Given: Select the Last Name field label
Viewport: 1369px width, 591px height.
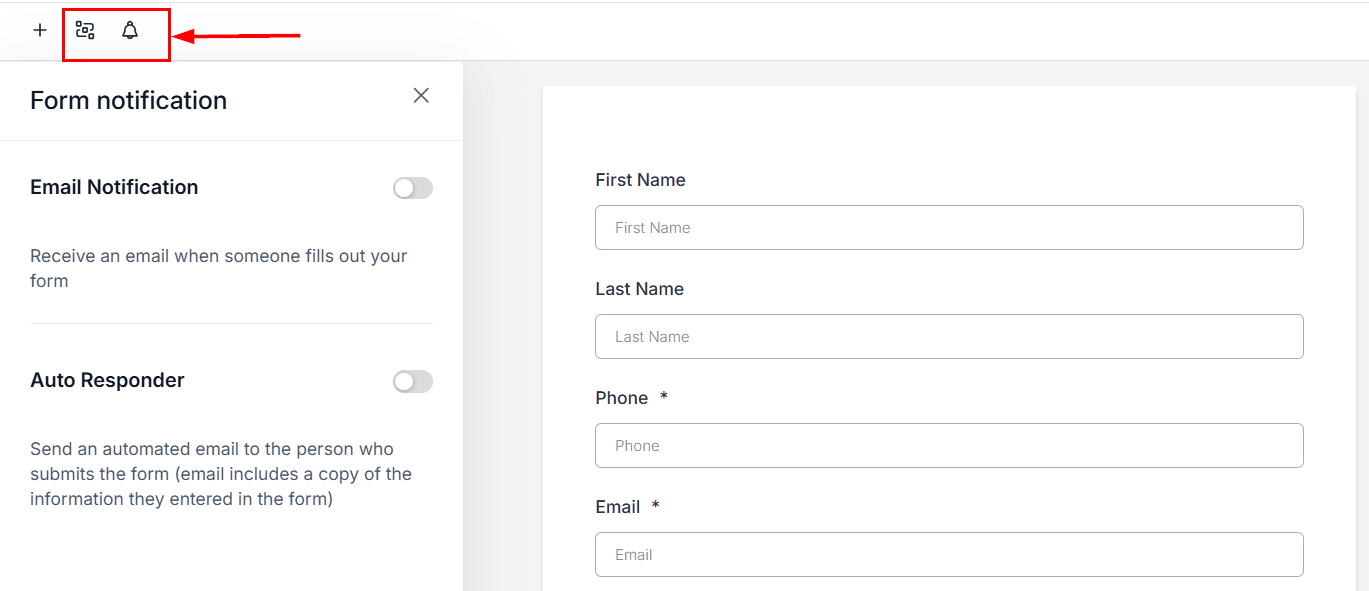Looking at the screenshot, I should pyautogui.click(x=639, y=289).
